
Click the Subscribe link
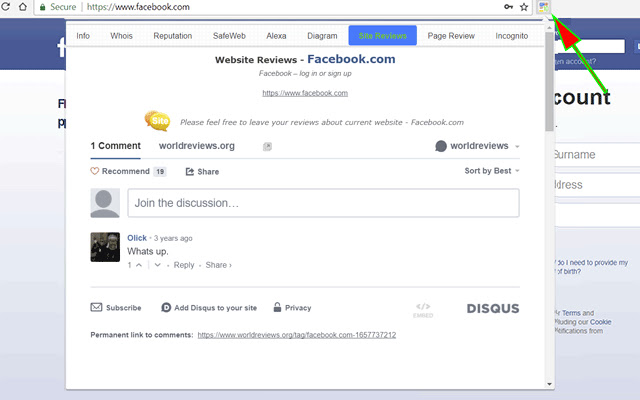124,308
